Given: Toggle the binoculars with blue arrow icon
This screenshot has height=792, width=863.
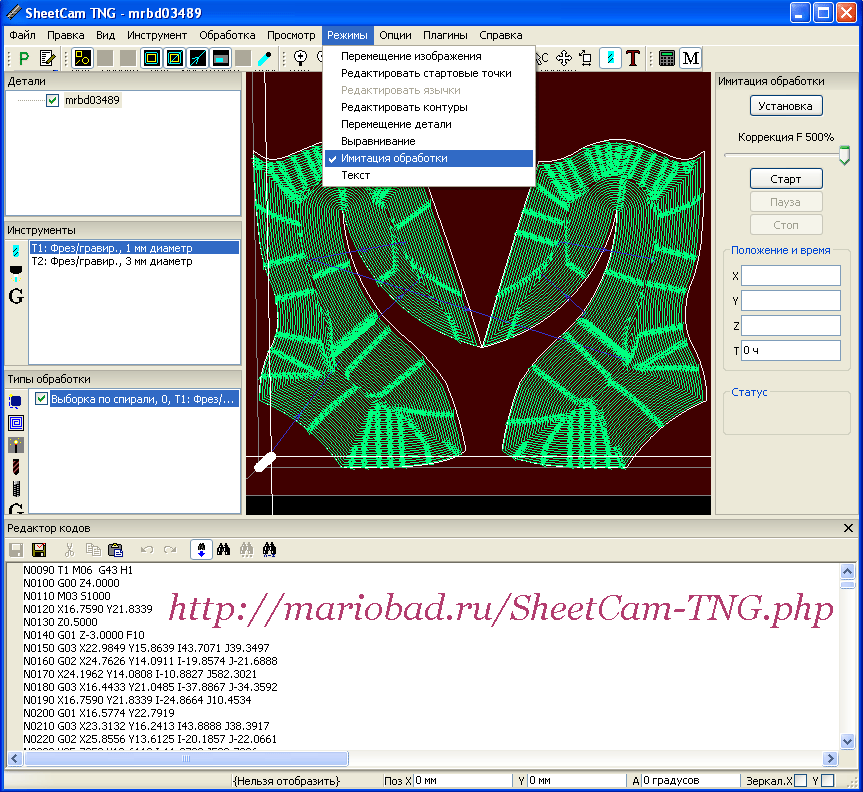Looking at the screenshot, I should (201, 549).
